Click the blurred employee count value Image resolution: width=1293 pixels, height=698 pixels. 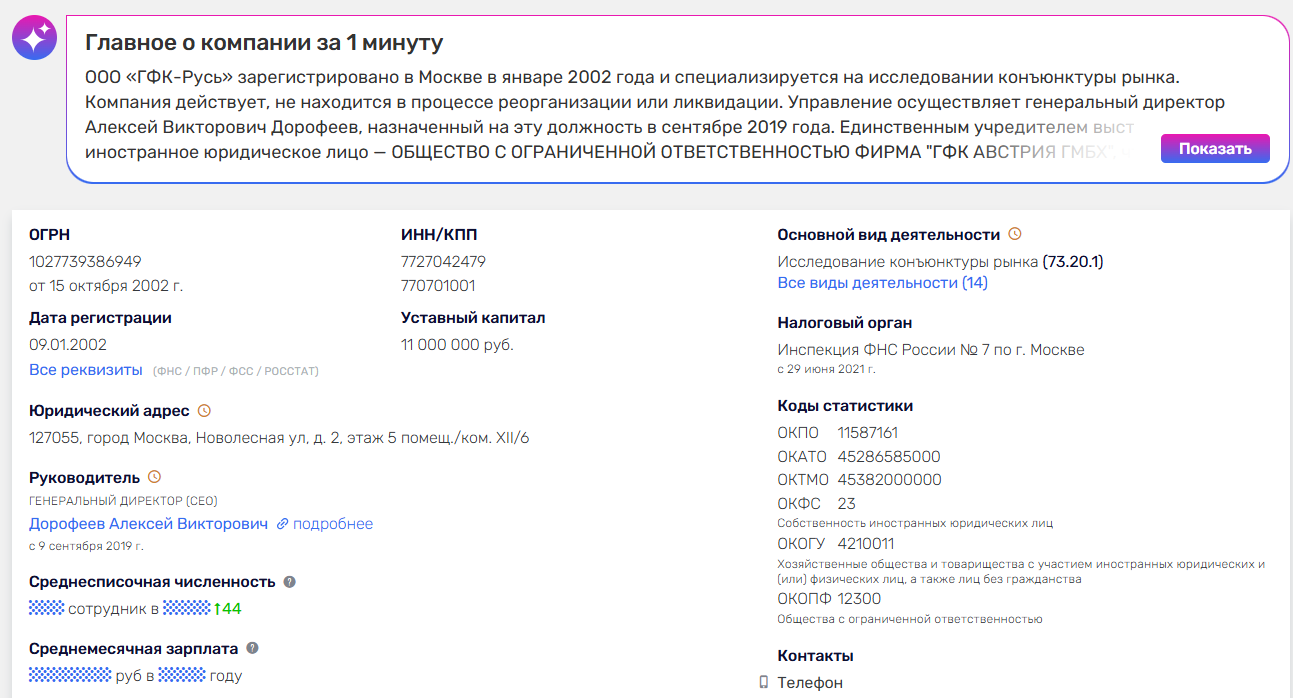(x=47, y=608)
